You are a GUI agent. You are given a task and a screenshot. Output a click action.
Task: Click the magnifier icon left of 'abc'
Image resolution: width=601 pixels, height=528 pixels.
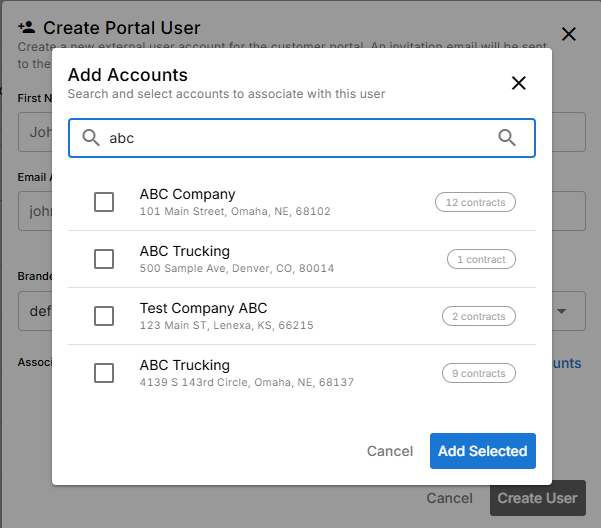coord(91,138)
